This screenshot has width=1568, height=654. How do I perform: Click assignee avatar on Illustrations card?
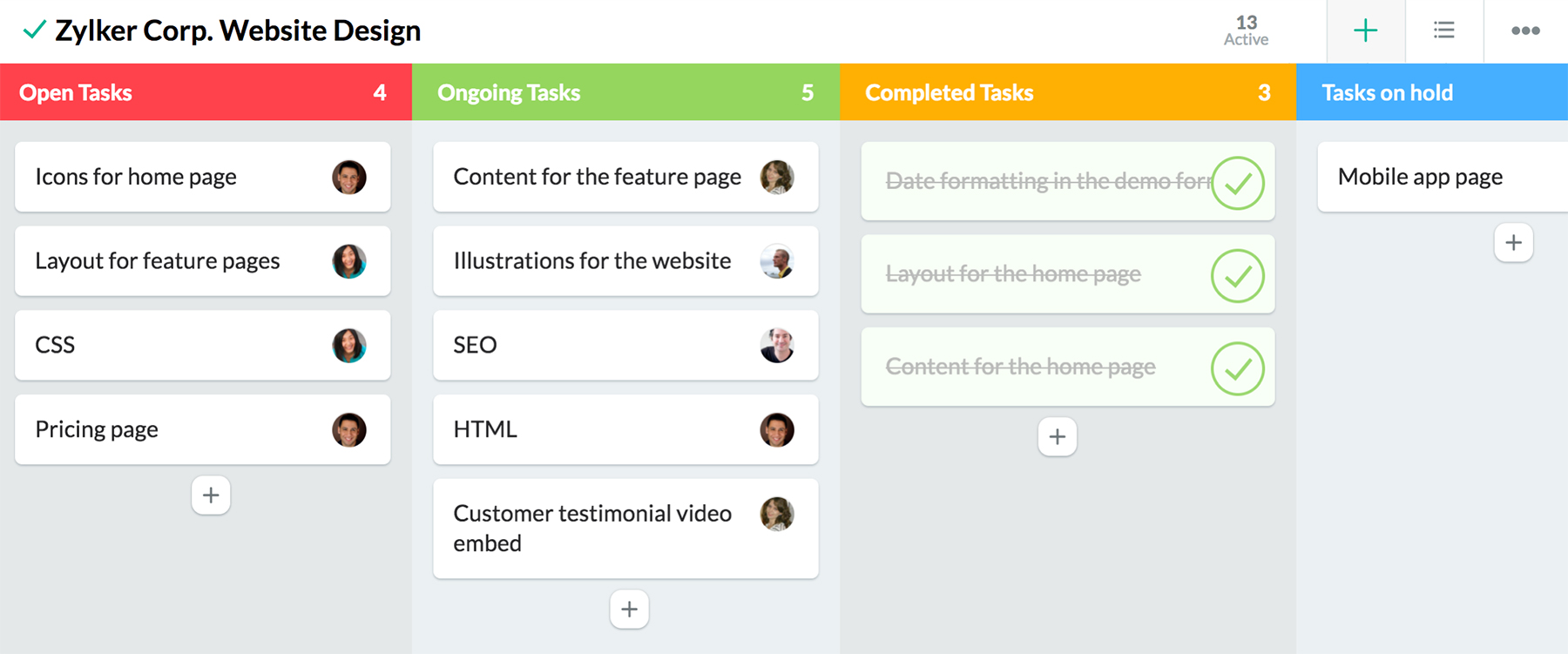pyautogui.click(x=776, y=261)
